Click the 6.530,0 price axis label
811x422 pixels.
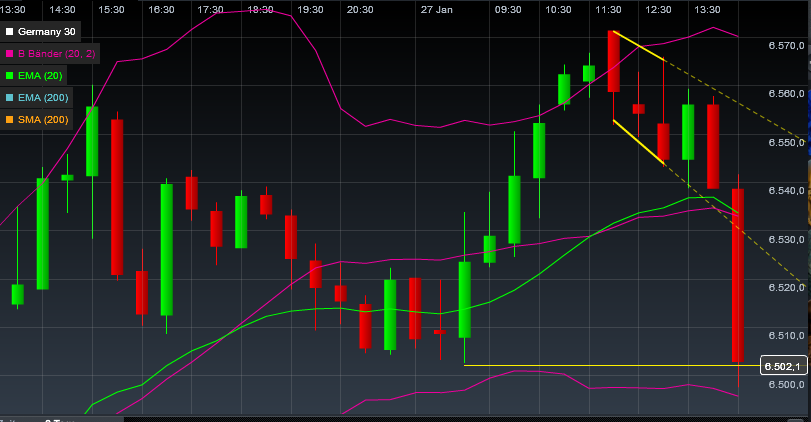click(x=786, y=239)
